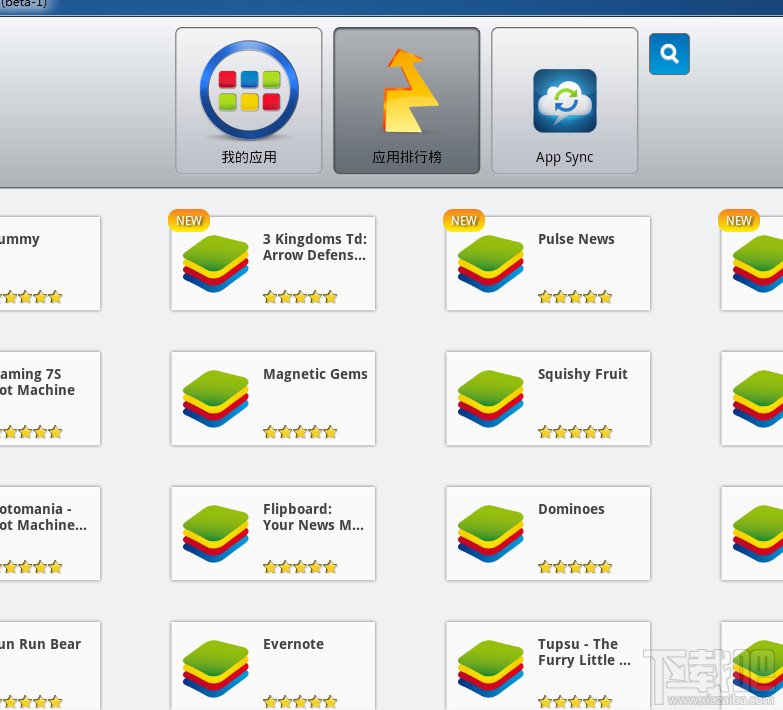The height and width of the screenshot is (710, 783).
Task: Open 3 Kingdoms Td app icon
Action: (215, 263)
